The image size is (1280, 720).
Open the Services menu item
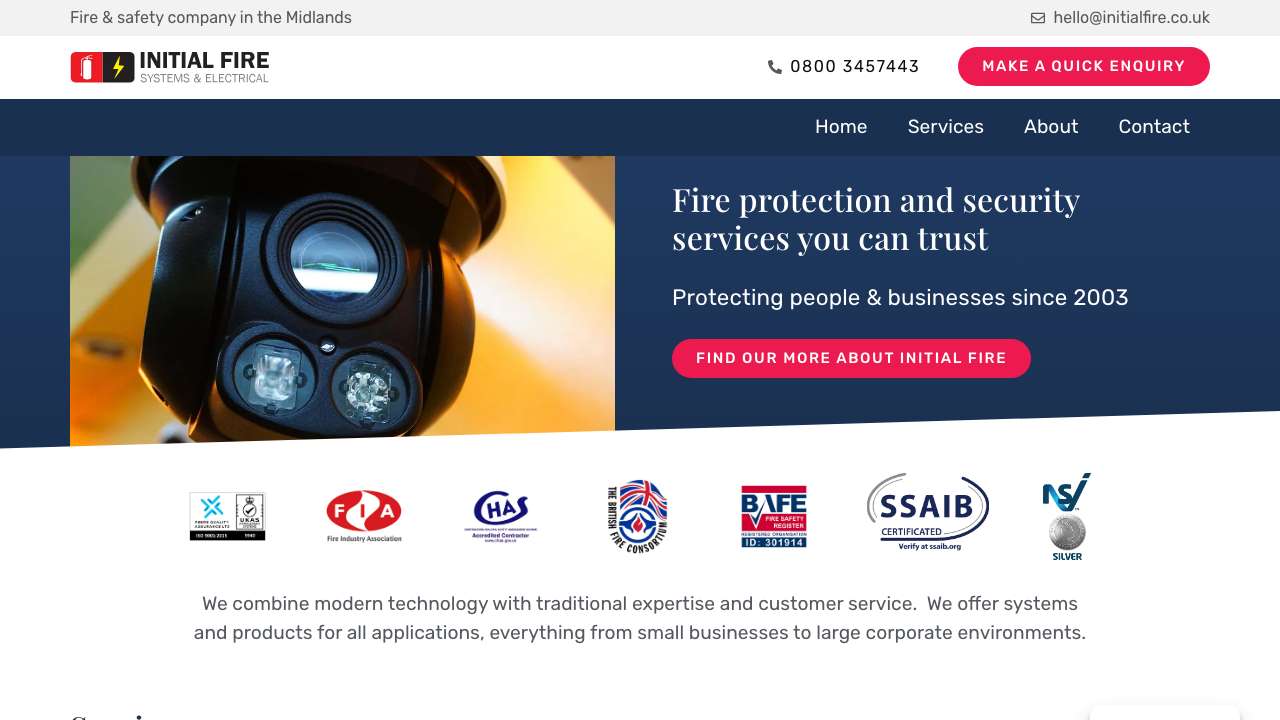pyautogui.click(x=946, y=127)
